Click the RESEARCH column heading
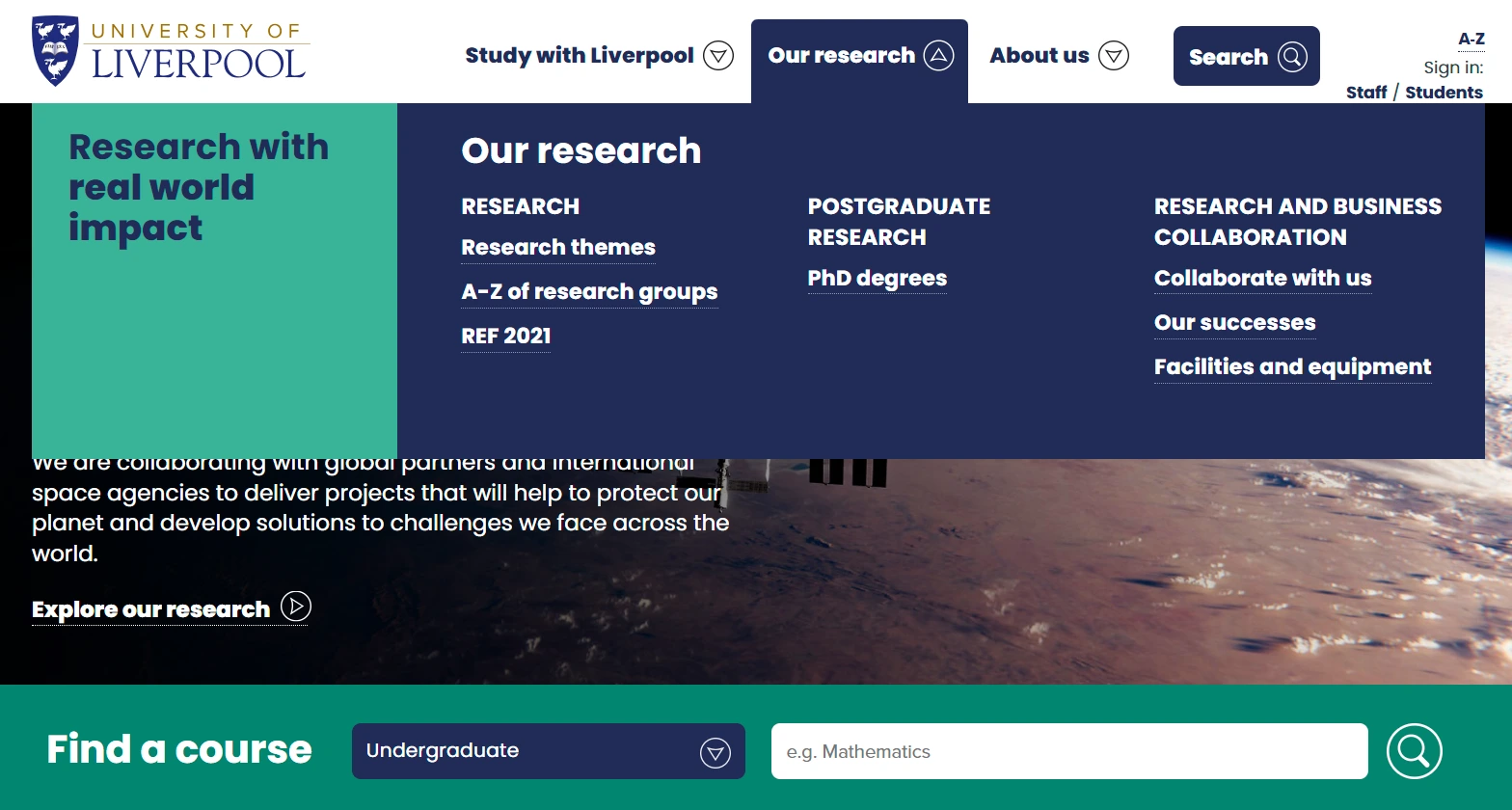The width and height of the screenshot is (1512, 810). tap(521, 206)
